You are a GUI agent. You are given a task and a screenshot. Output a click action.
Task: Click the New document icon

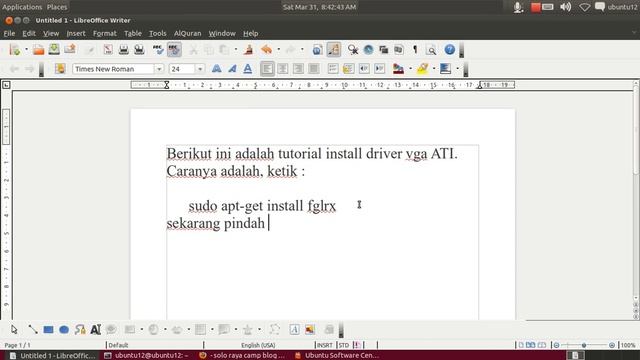tap(15, 50)
